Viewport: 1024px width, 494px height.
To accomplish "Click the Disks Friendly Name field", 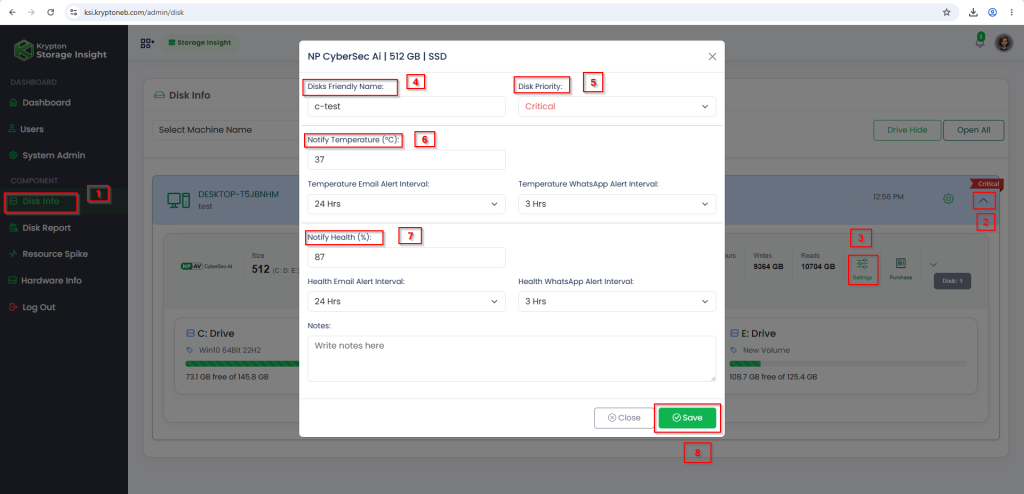I will 406,107.
